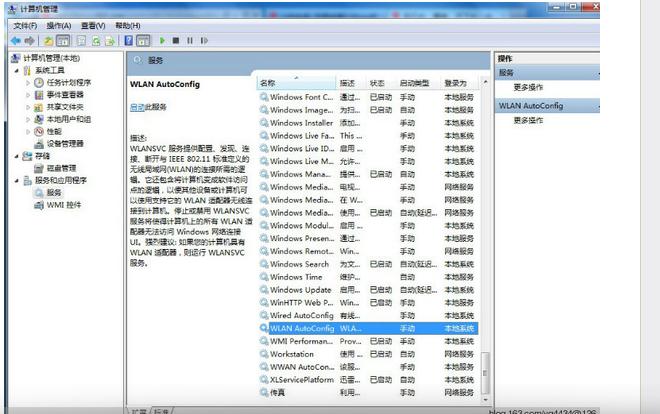Image resolution: width=660 pixels, height=414 pixels.
Task: Select the 事件查看器 icon in tree
Action: [x=39, y=95]
